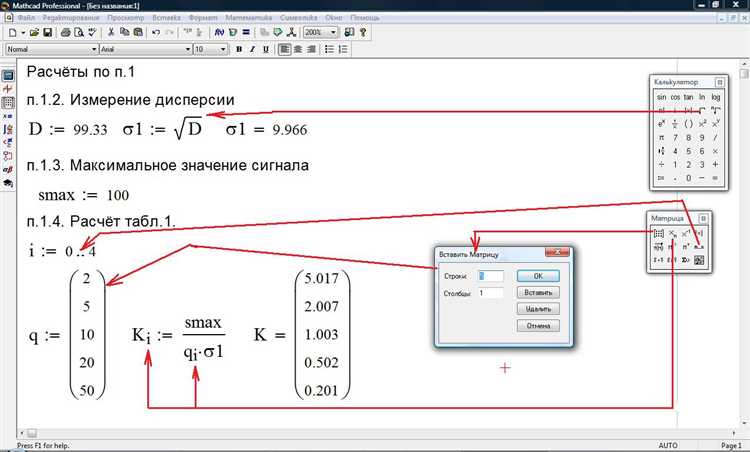Viewport: 750px width, 452px height.
Task: Open the zoom level 200% dropdown
Action: (335, 33)
